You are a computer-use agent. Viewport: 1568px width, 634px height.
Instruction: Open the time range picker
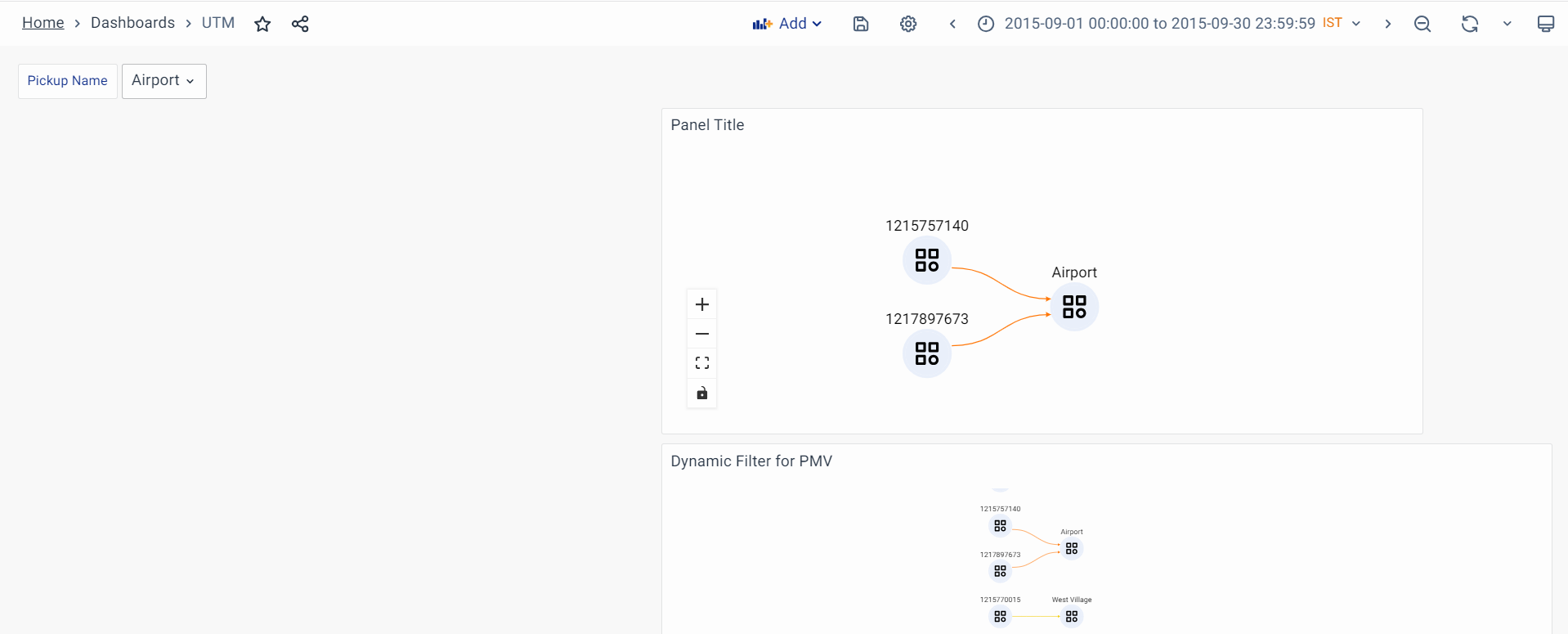(x=1159, y=25)
